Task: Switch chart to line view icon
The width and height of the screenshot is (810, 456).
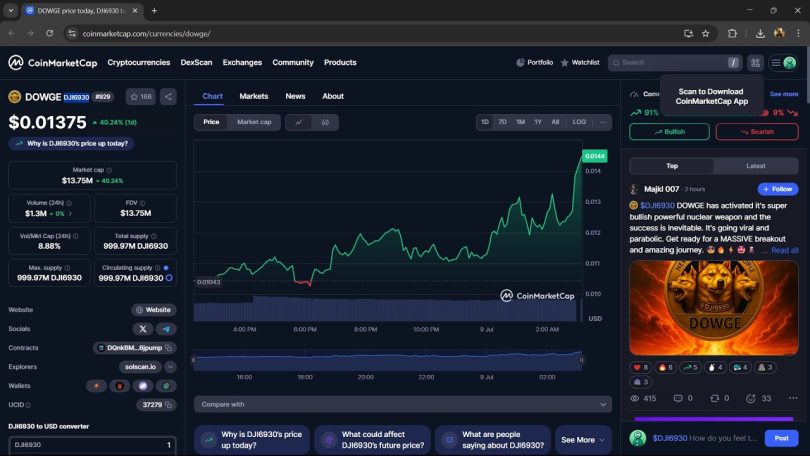Action: click(x=299, y=122)
